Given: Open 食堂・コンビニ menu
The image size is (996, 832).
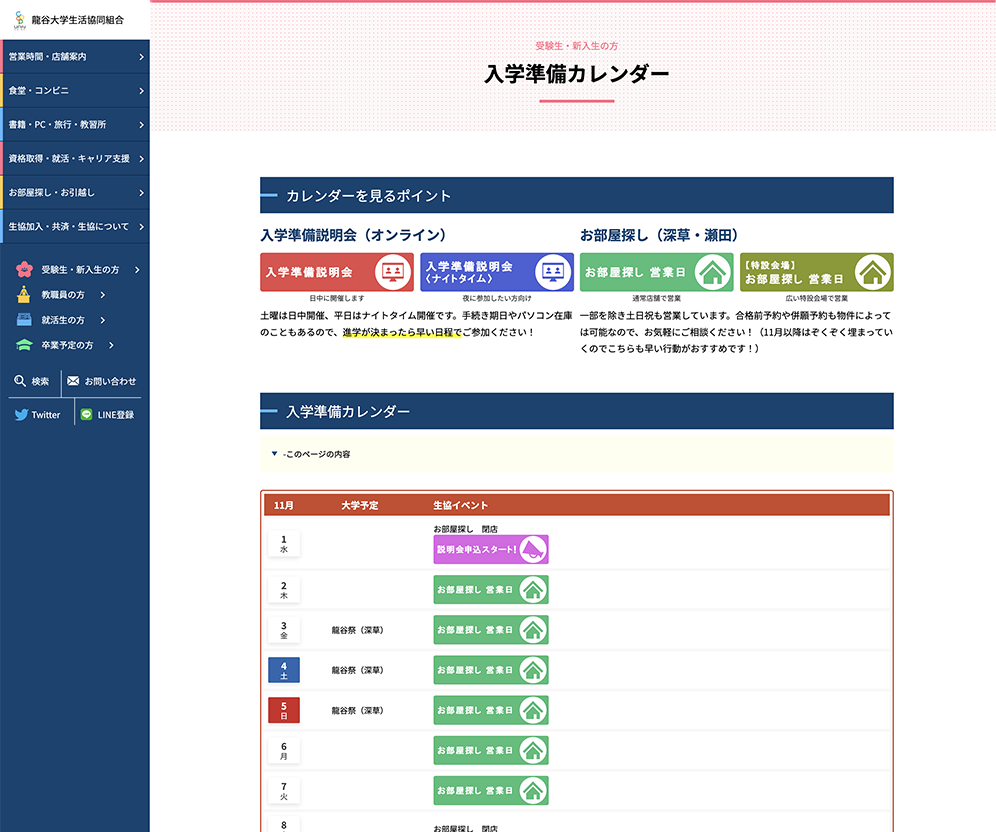Looking at the screenshot, I should tap(75, 91).
